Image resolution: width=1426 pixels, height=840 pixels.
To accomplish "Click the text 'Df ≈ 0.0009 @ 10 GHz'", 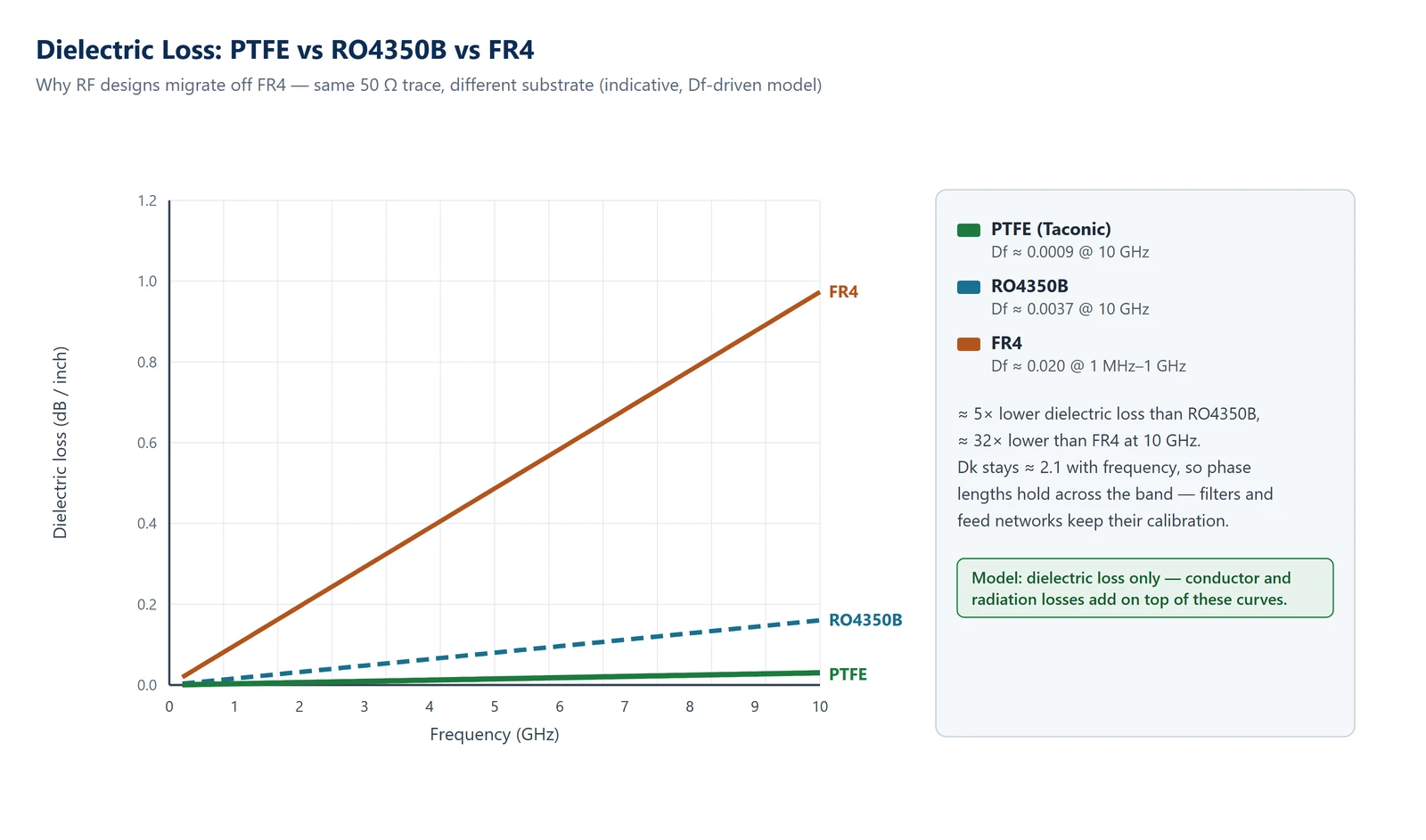I will [x=1069, y=252].
